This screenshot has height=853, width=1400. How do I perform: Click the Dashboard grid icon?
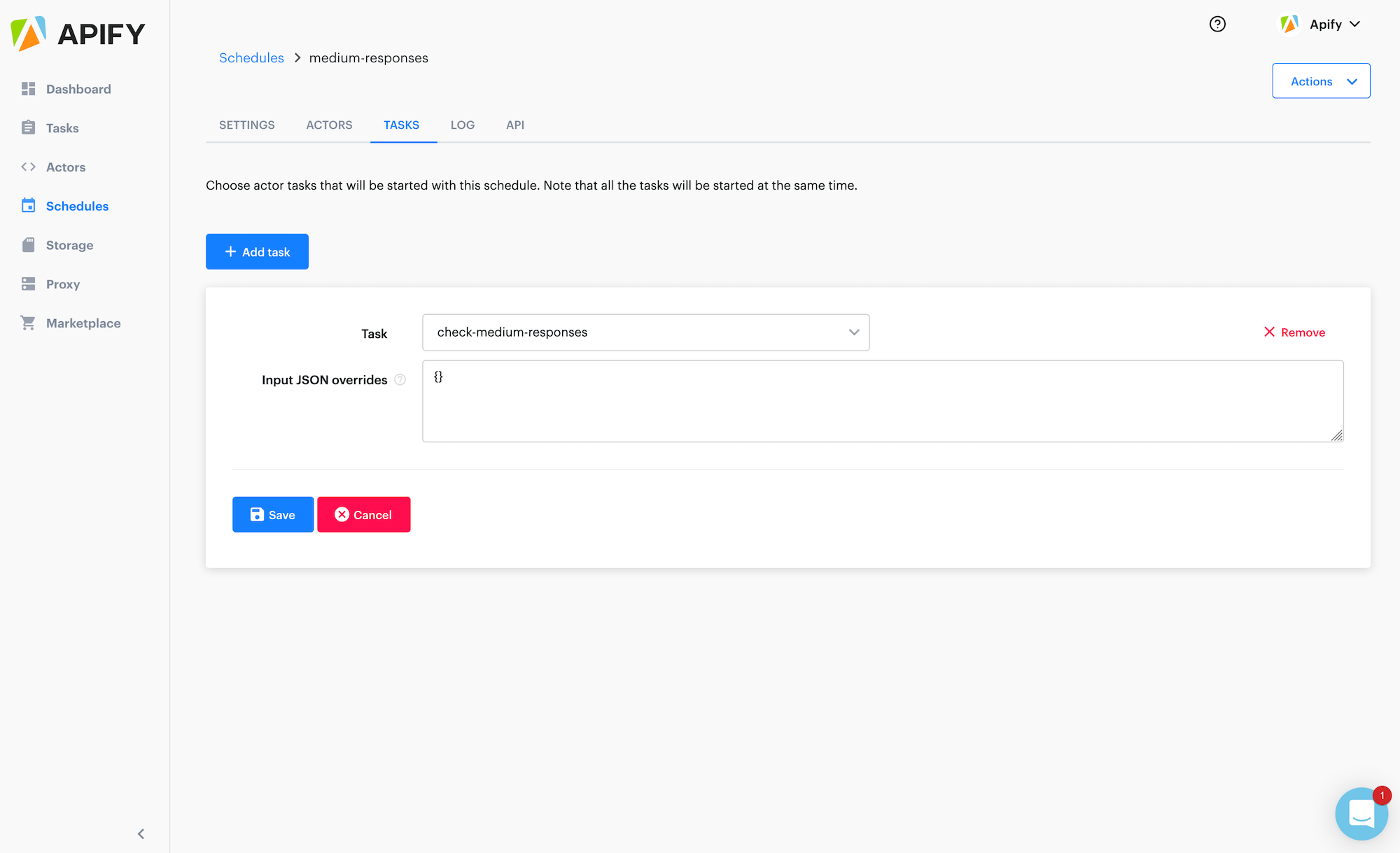point(28,89)
